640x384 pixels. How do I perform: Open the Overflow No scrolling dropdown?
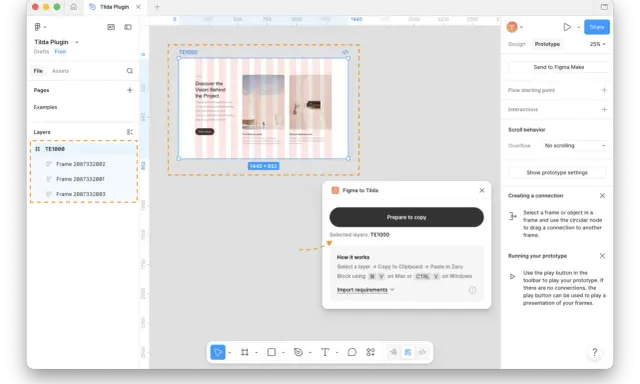(x=575, y=146)
